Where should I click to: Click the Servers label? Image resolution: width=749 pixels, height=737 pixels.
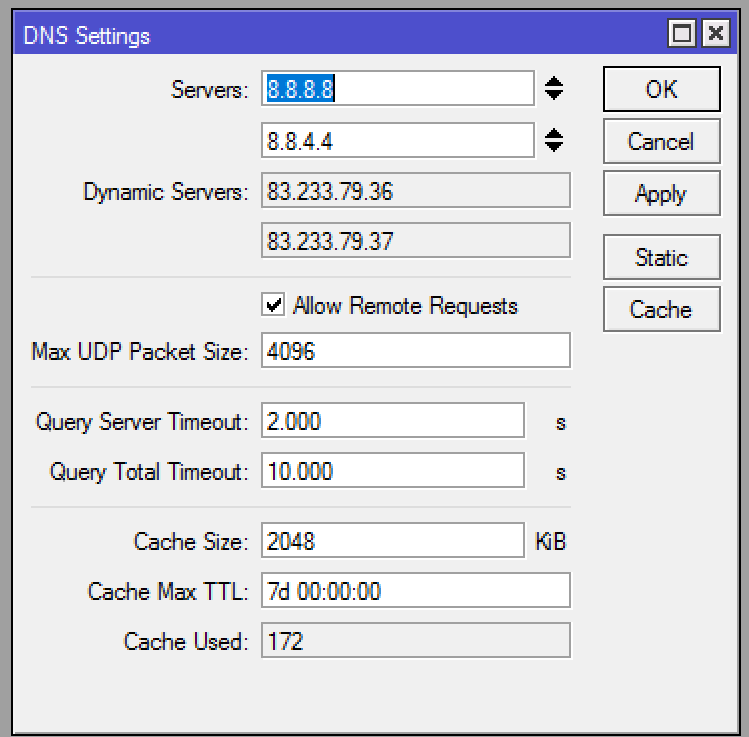[210, 90]
